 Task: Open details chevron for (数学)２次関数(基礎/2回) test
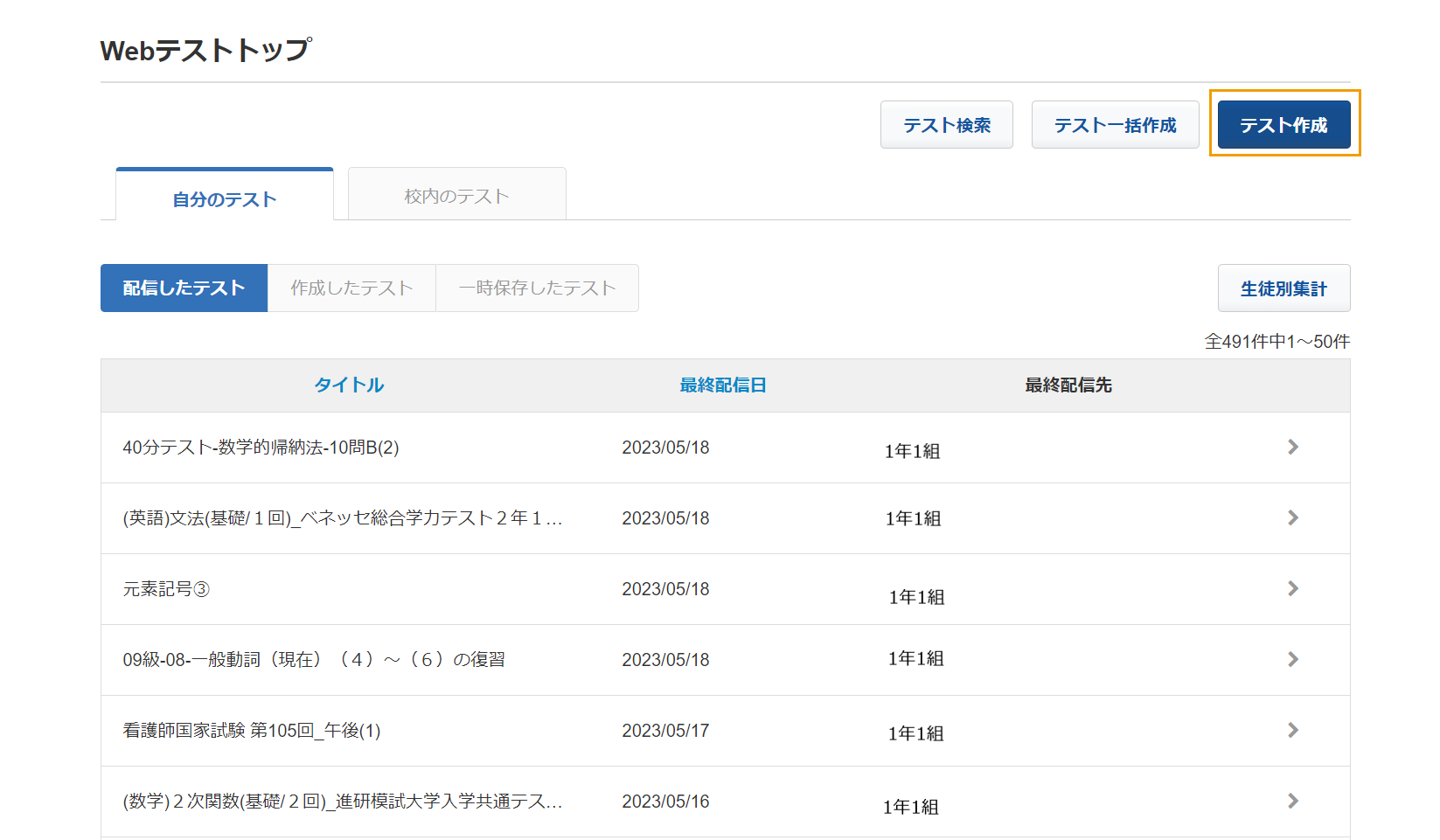click(x=1294, y=801)
